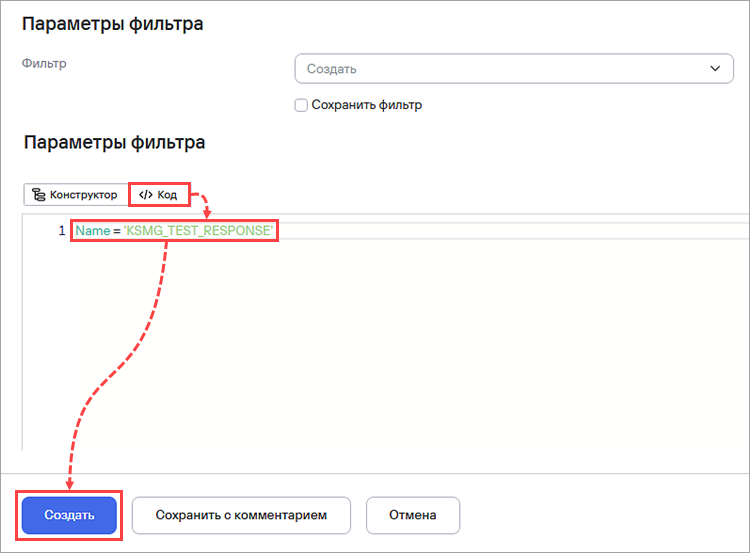Click the Отмена button

[413, 515]
